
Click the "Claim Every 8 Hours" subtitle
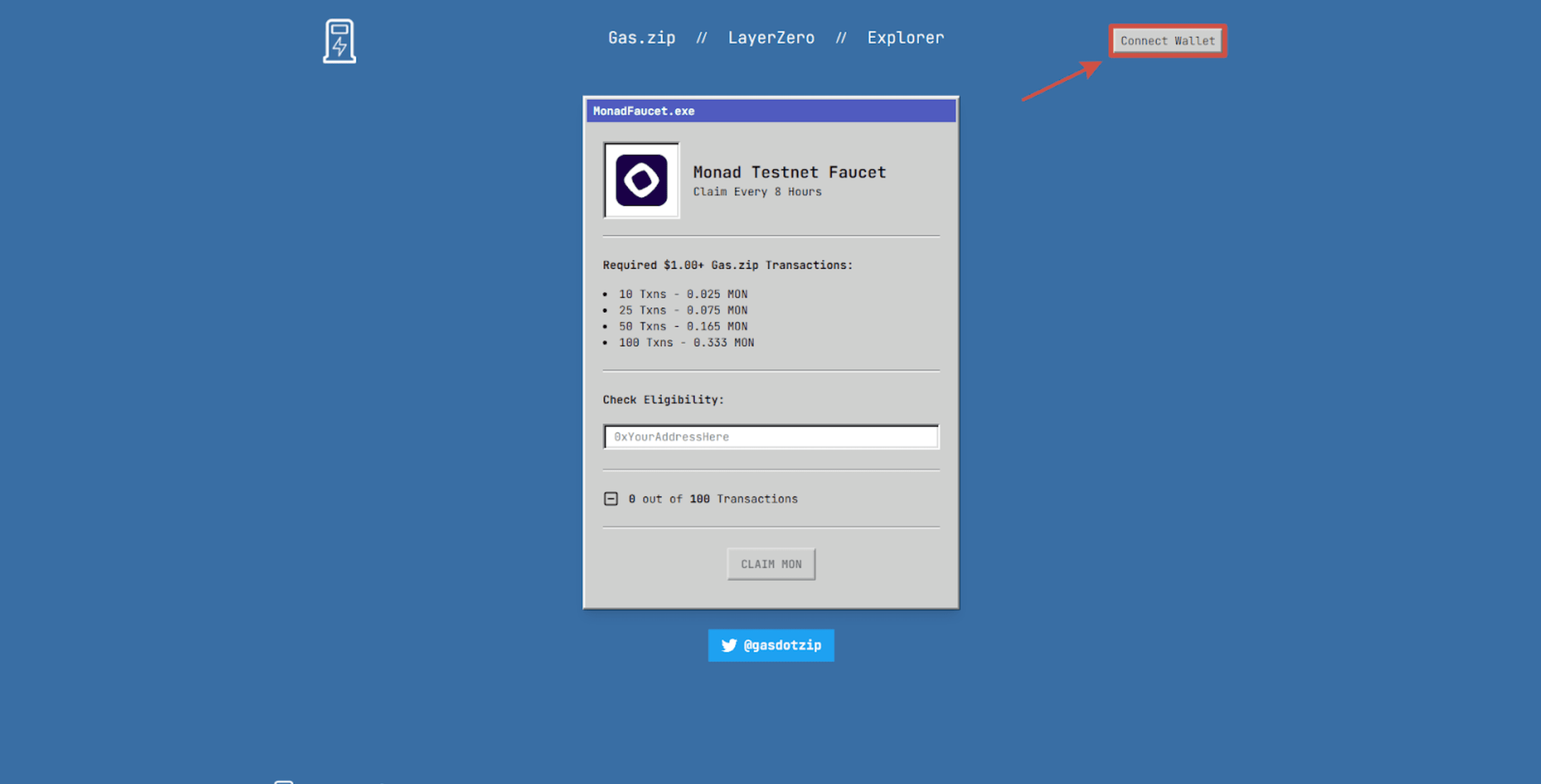tap(757, 192)
